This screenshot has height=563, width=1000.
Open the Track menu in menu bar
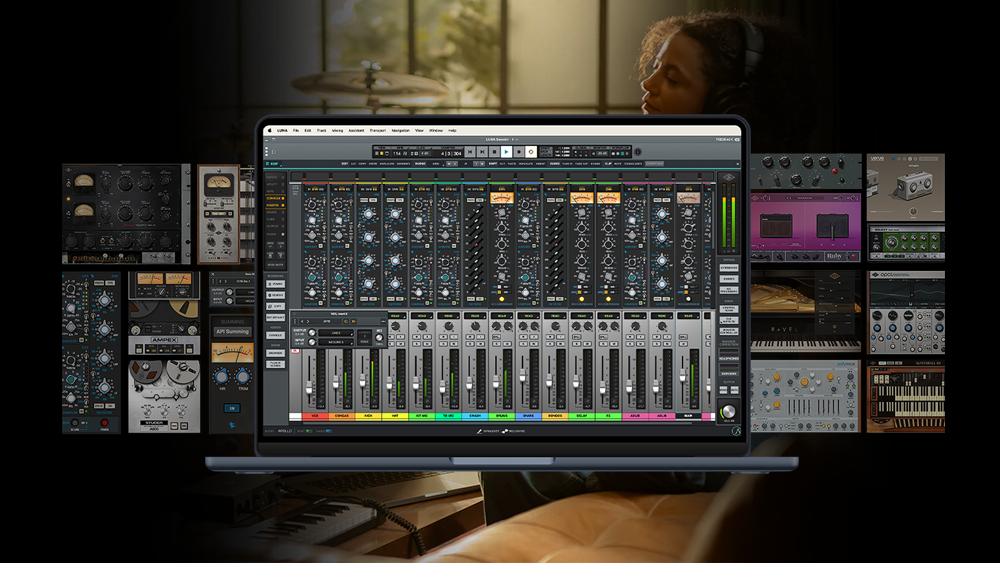point(320,131)
